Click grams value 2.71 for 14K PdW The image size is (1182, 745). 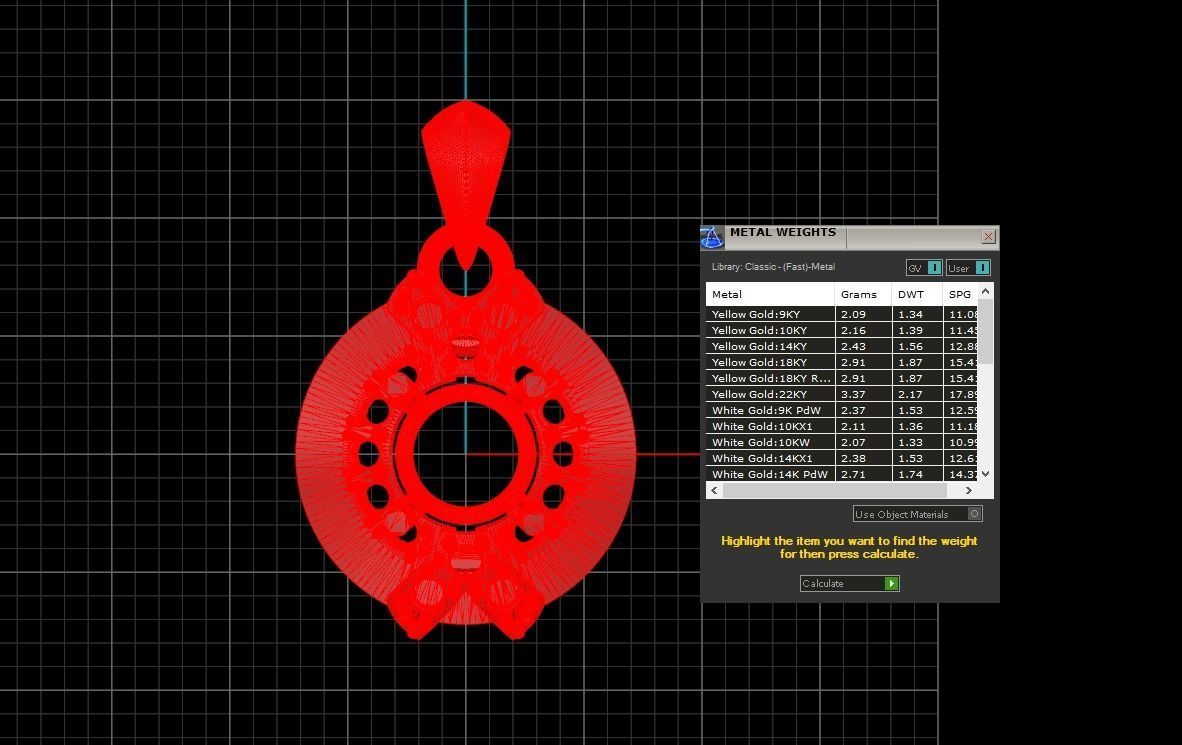click(853, 474)
